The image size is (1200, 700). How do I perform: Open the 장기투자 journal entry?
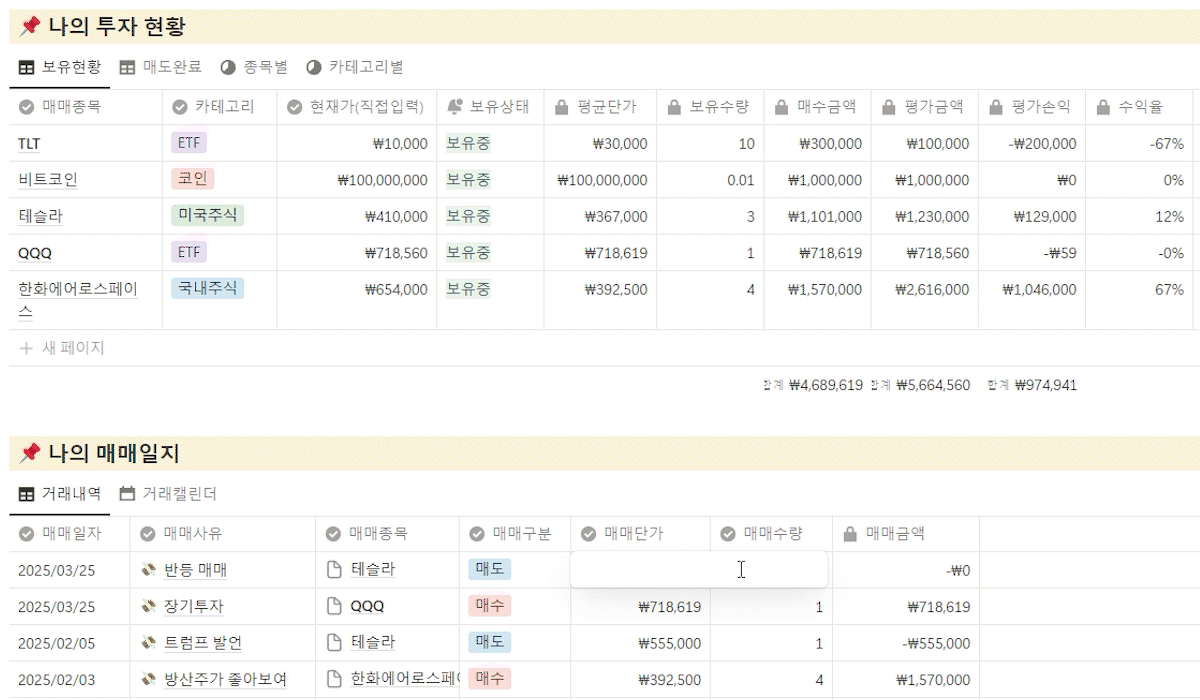[194, 606]
